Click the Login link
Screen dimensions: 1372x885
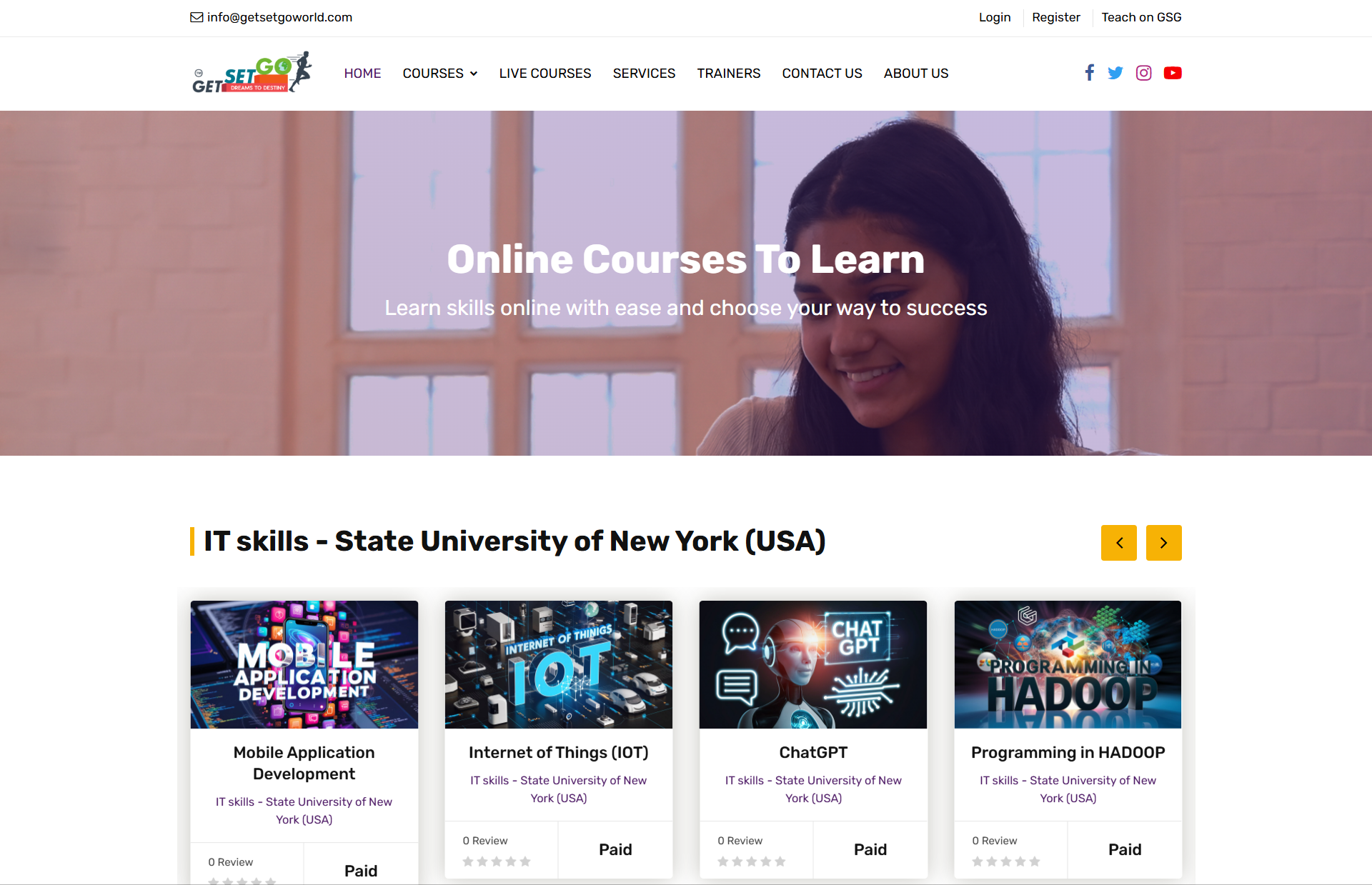[x=994, y=17]
